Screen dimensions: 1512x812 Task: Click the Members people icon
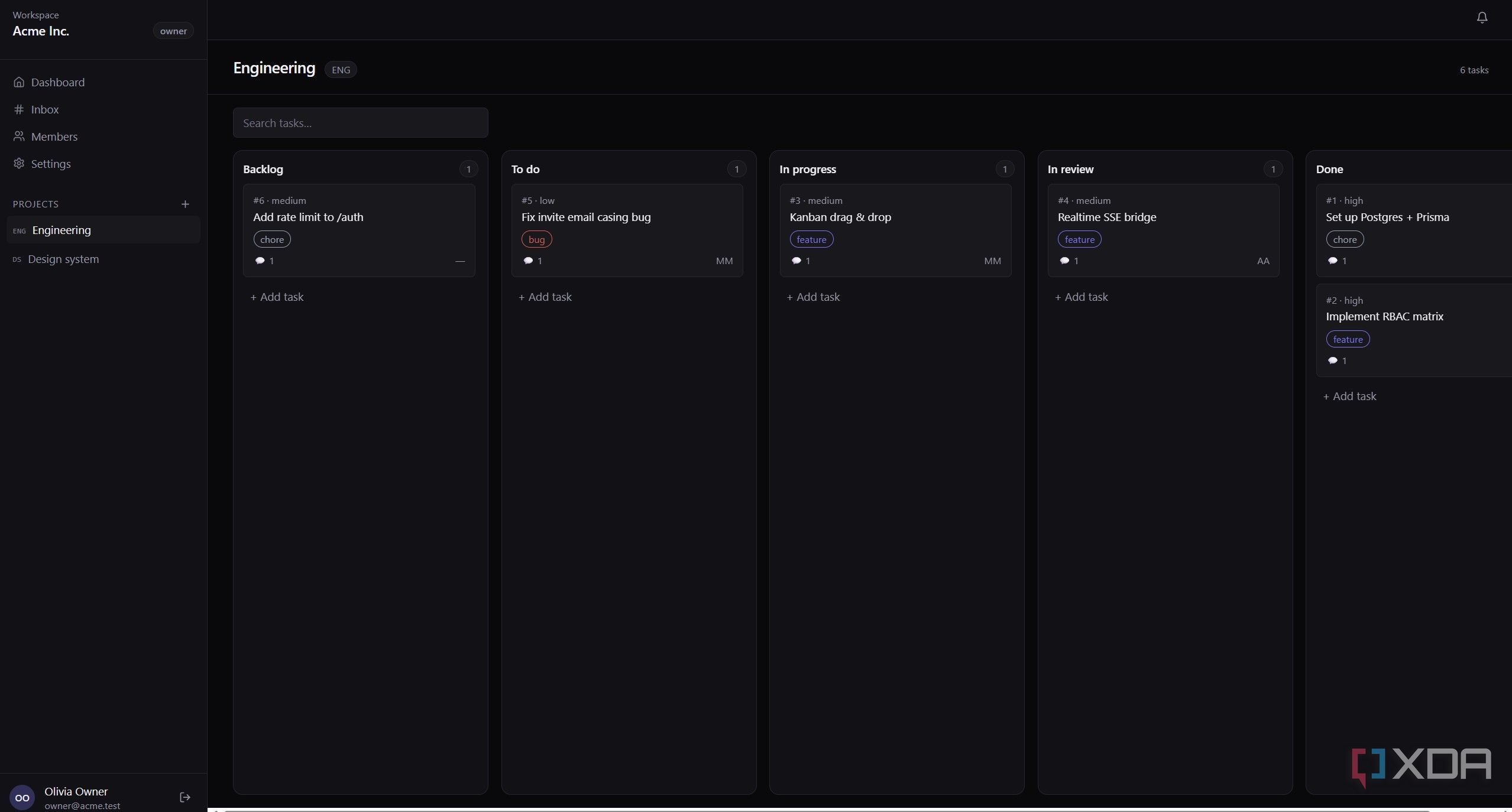coord(19,137)
